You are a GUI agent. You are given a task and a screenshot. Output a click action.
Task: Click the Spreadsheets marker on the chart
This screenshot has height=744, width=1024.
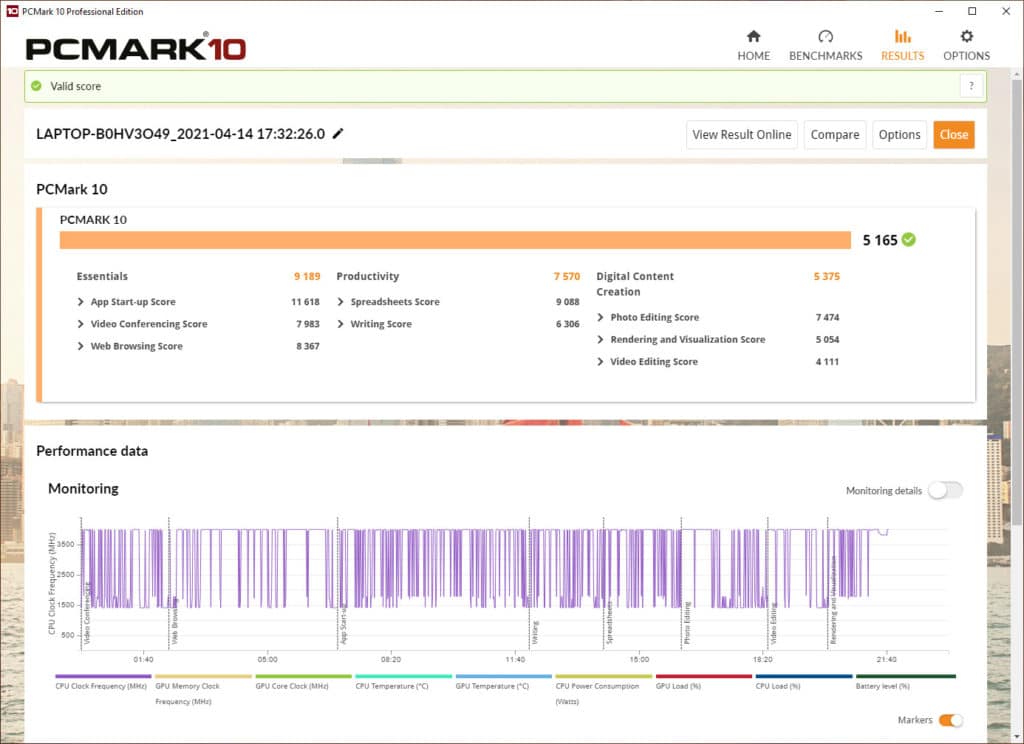tap(609, 623)
